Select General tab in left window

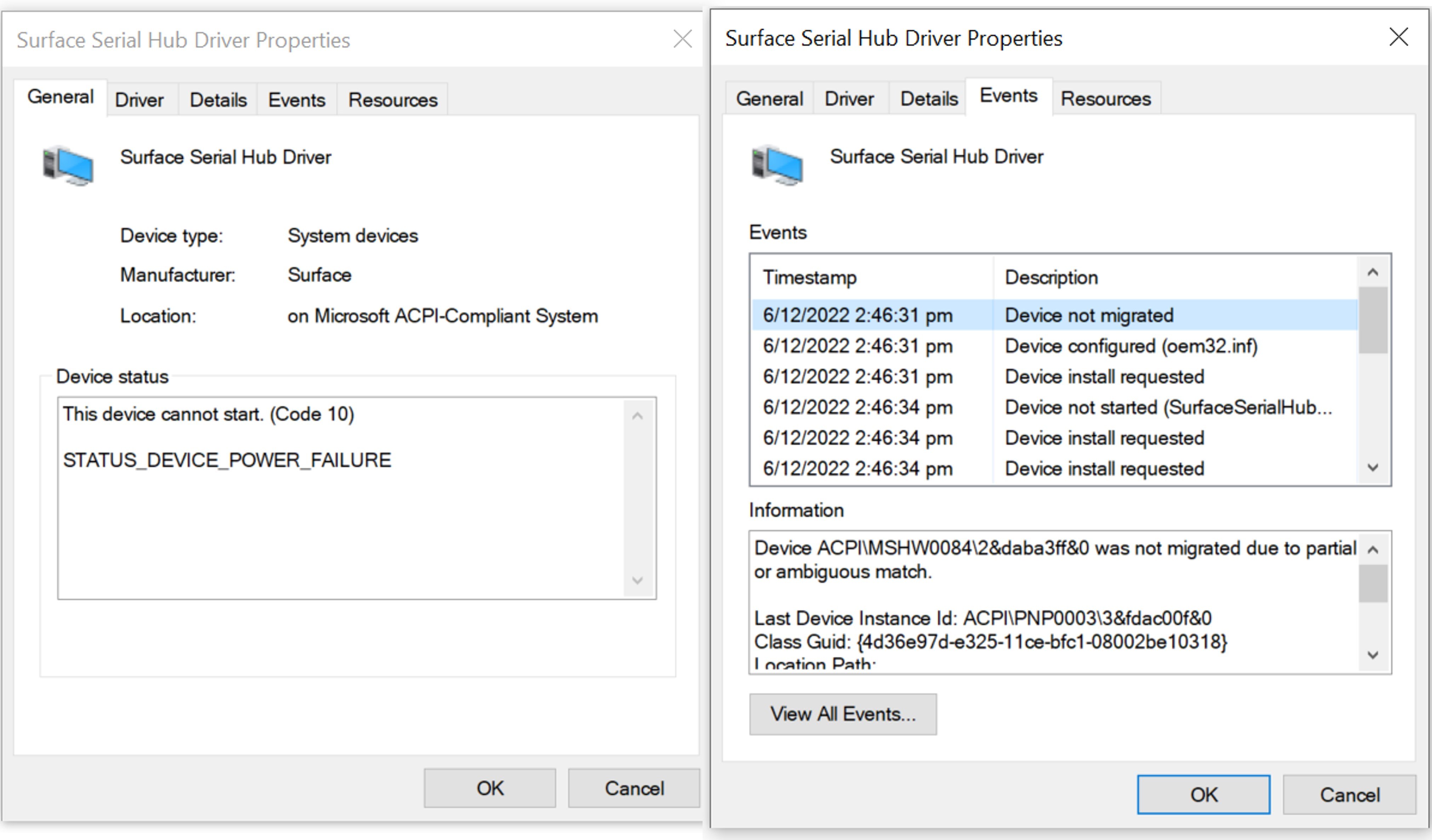[x=60, y=97]
